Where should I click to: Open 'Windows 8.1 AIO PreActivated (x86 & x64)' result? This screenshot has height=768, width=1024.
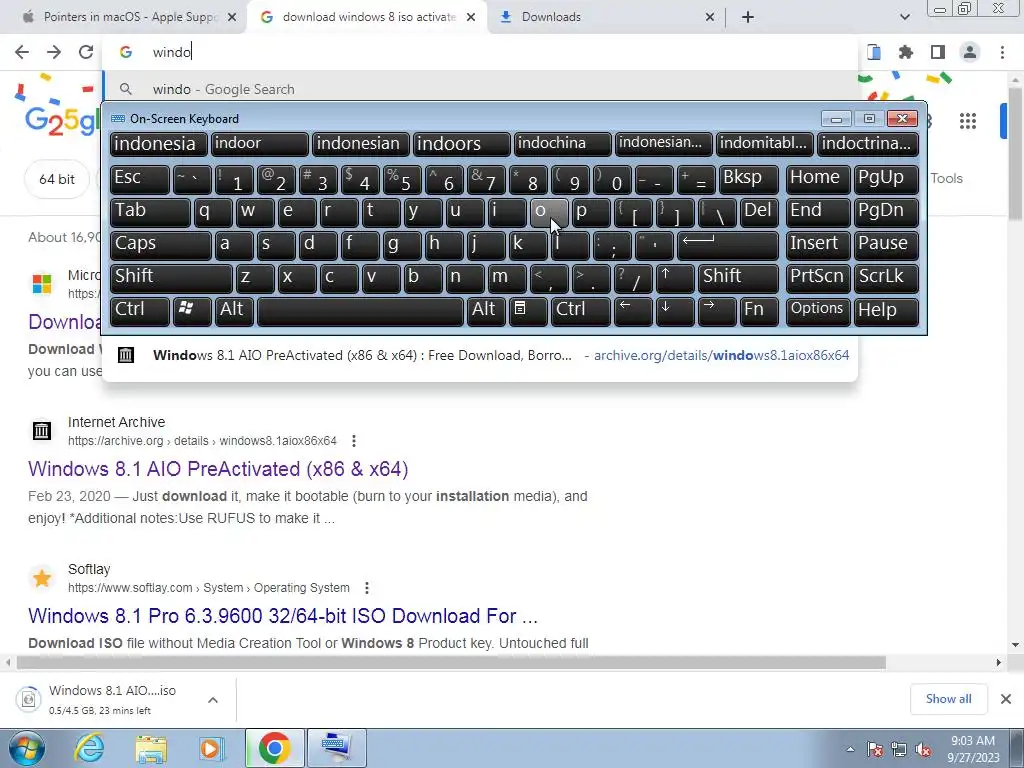(218, 469)
